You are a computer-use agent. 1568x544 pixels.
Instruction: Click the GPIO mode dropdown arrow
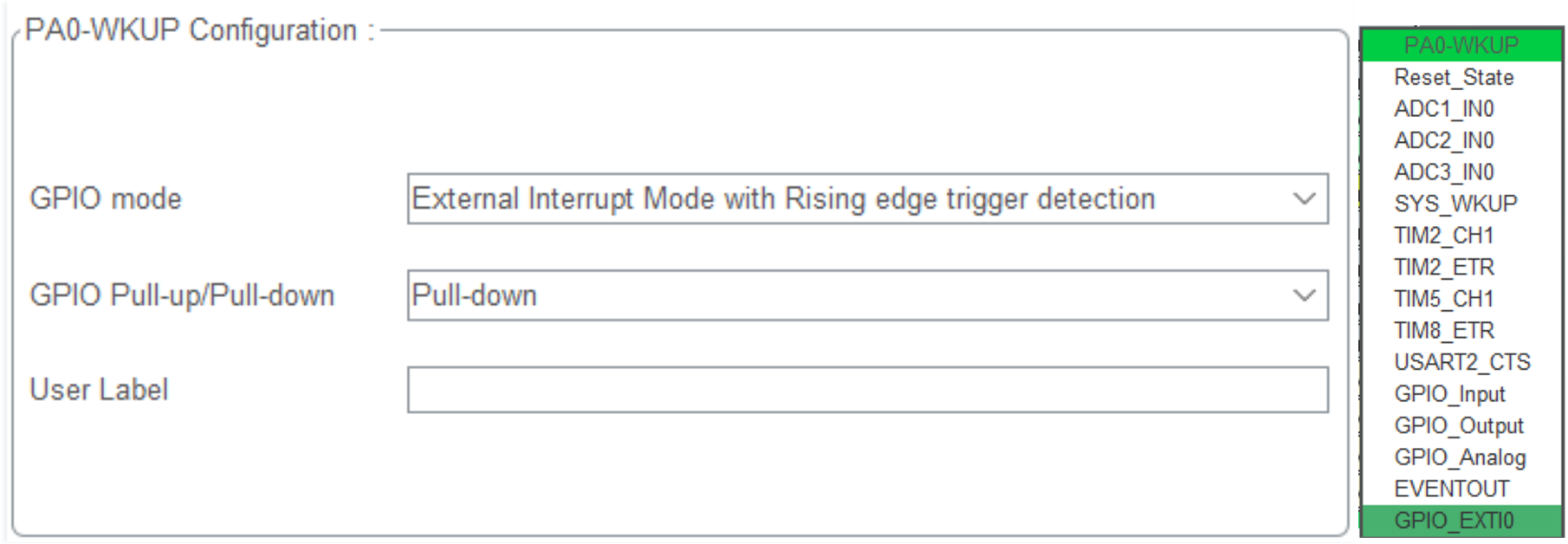(1305, 198)
